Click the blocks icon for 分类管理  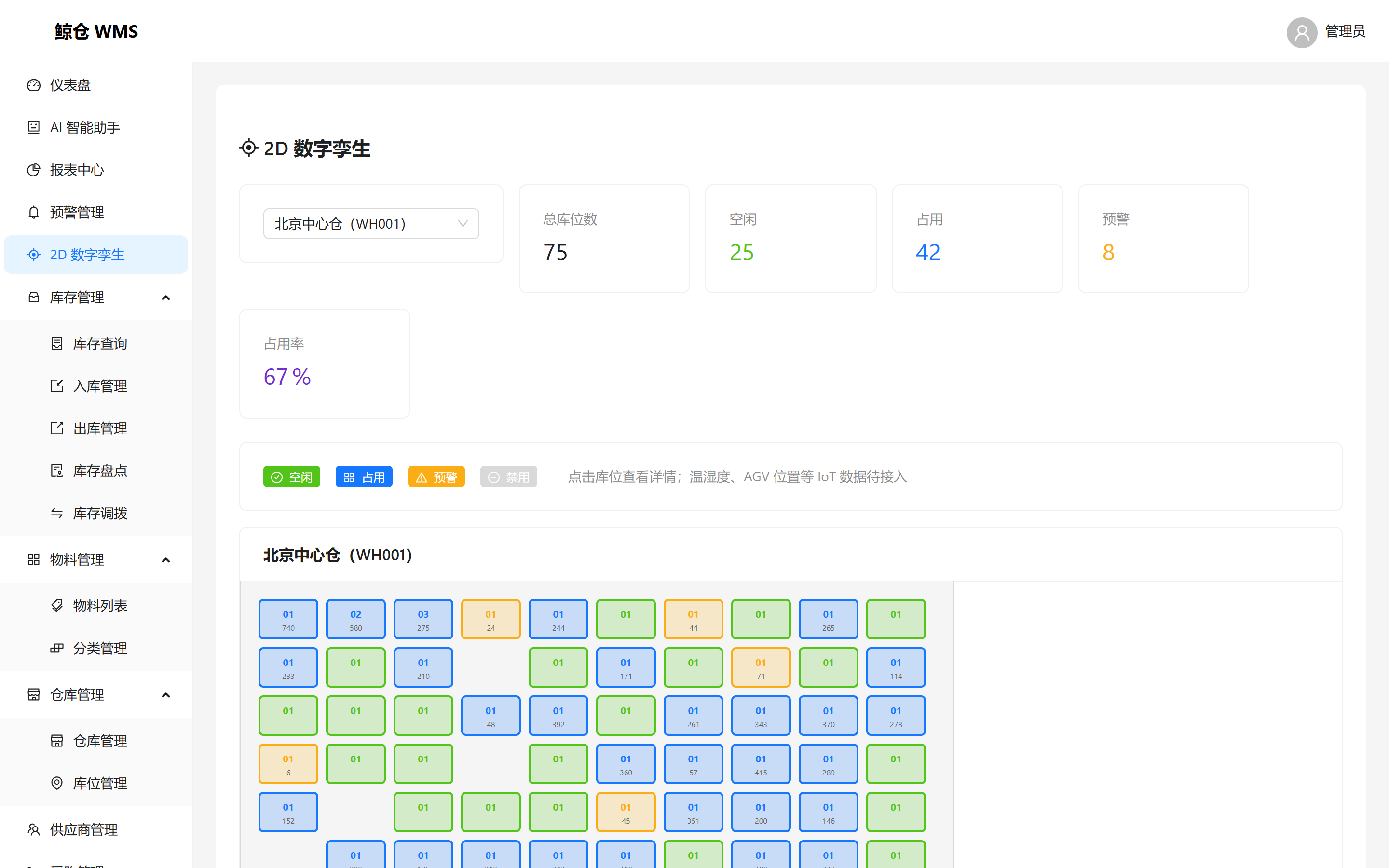click(57, 648)
